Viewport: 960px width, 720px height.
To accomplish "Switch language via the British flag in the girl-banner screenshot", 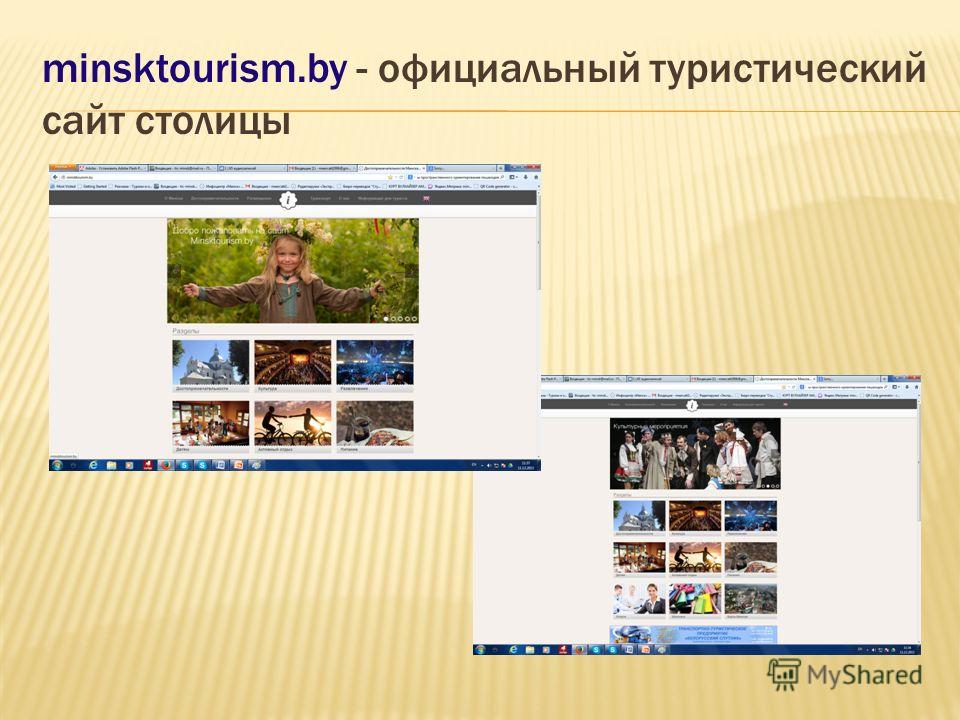I will tap(426, 198).
